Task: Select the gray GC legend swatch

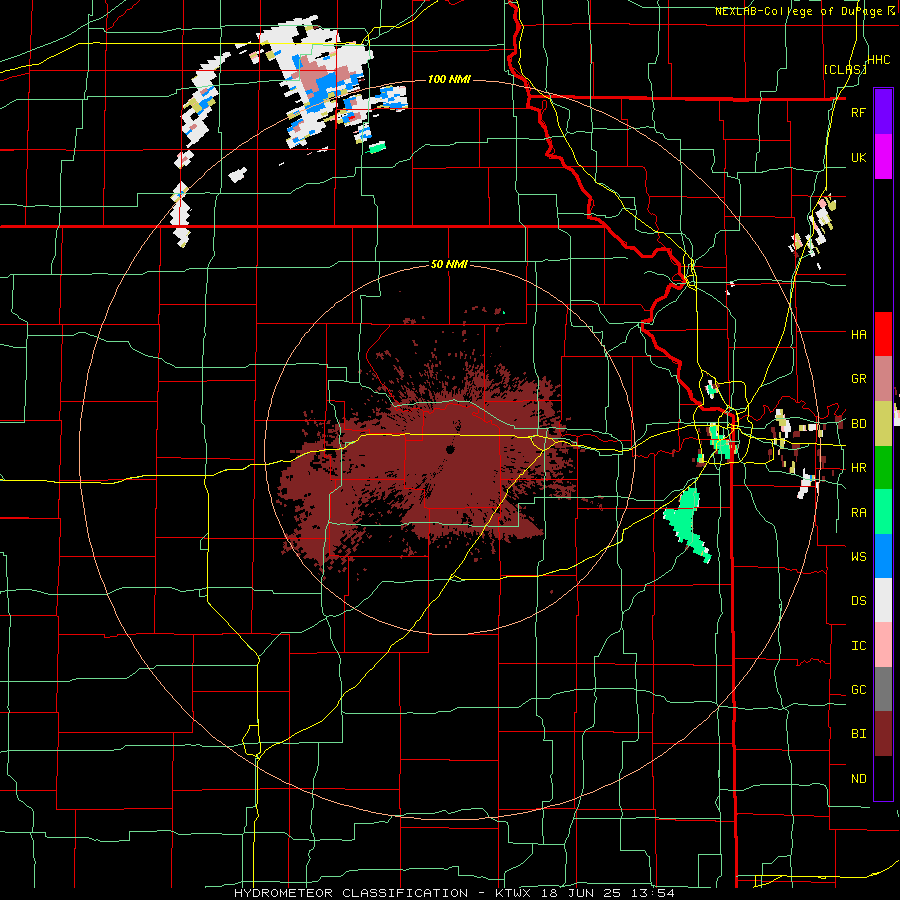Action: 883,689
